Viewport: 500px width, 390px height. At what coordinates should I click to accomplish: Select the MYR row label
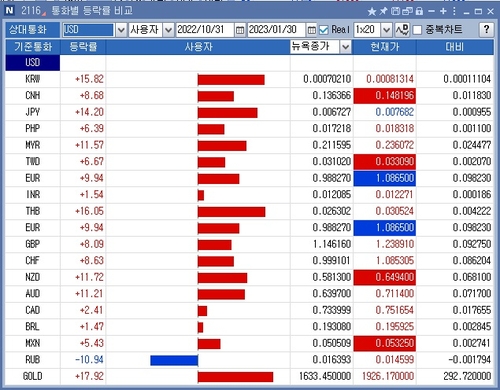pyautogui.click(x=33, y=145)
